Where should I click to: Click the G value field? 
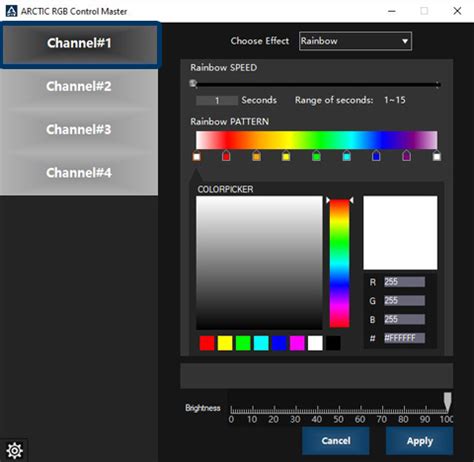pos(404,301)
